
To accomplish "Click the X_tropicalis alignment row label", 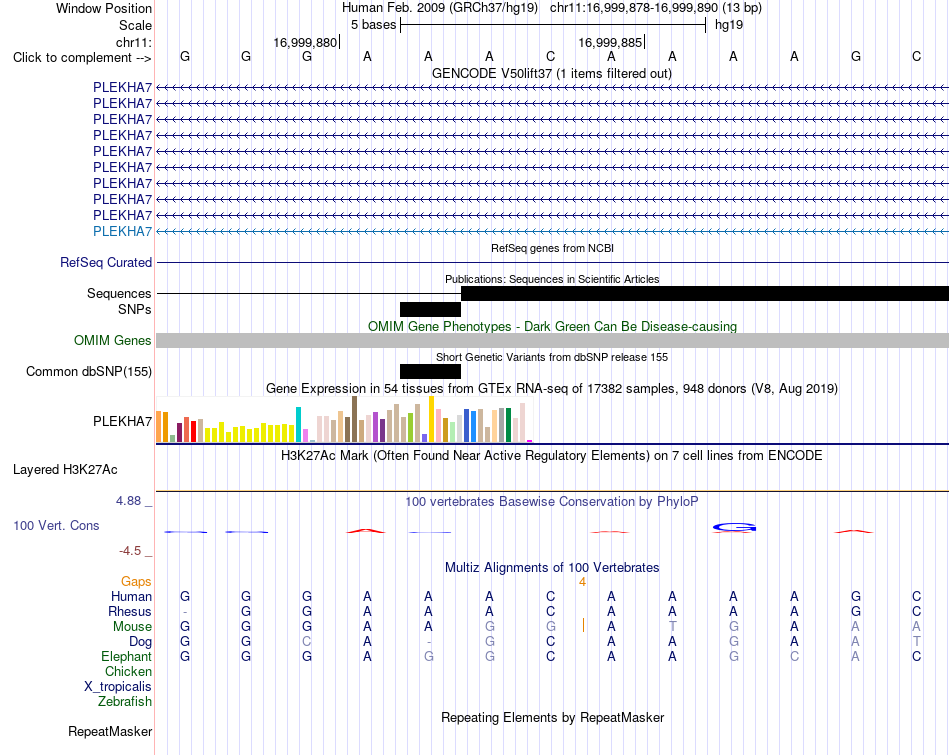I will point(118,687).
